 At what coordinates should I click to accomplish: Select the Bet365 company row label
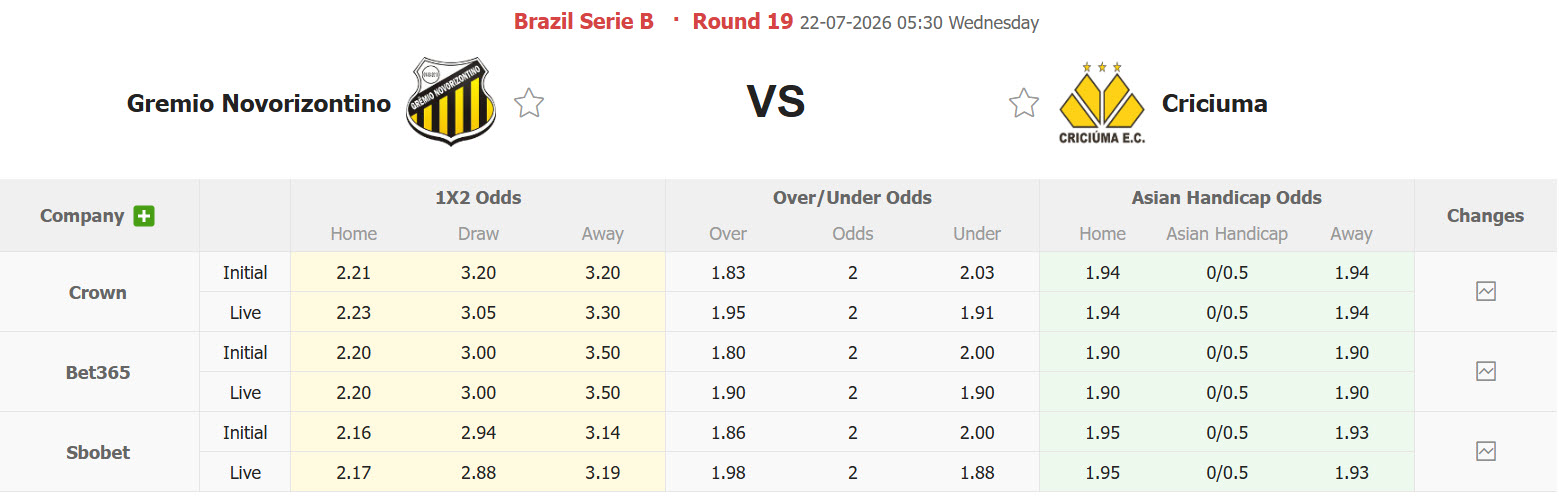click(x=98, y=372)
